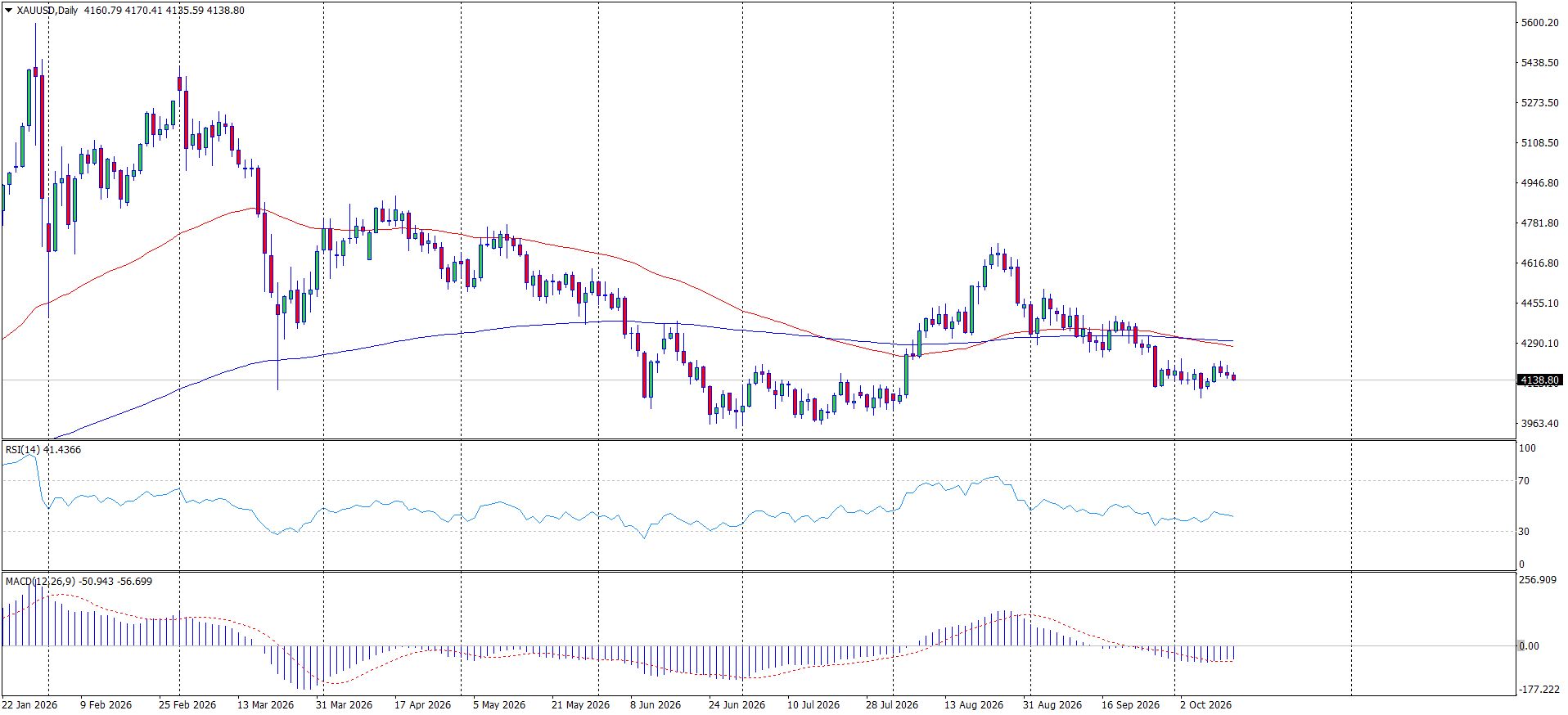
Task: Click the 5438.50 price axis label
Action: tap(1539, 63)
